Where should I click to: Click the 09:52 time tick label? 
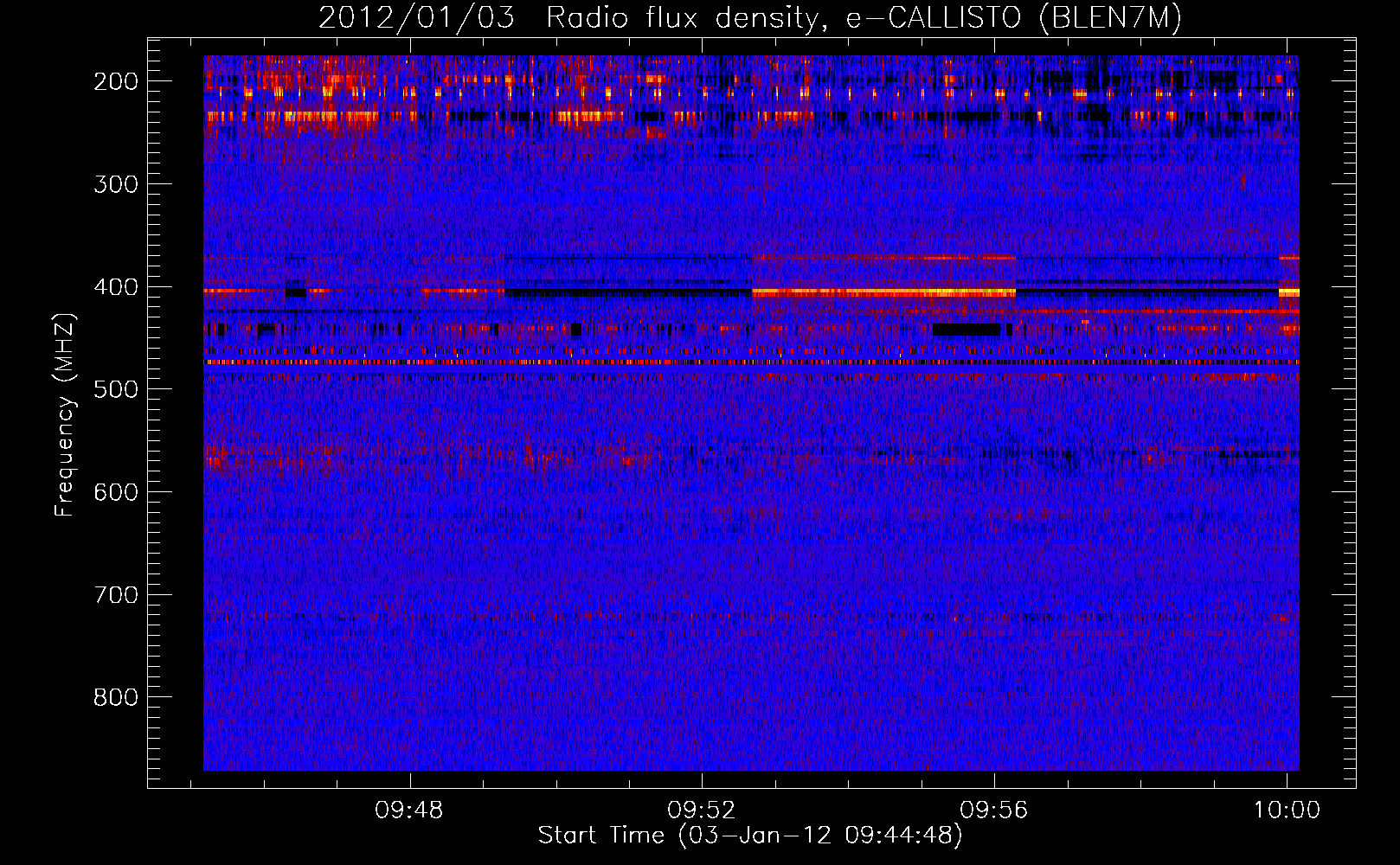702,811
